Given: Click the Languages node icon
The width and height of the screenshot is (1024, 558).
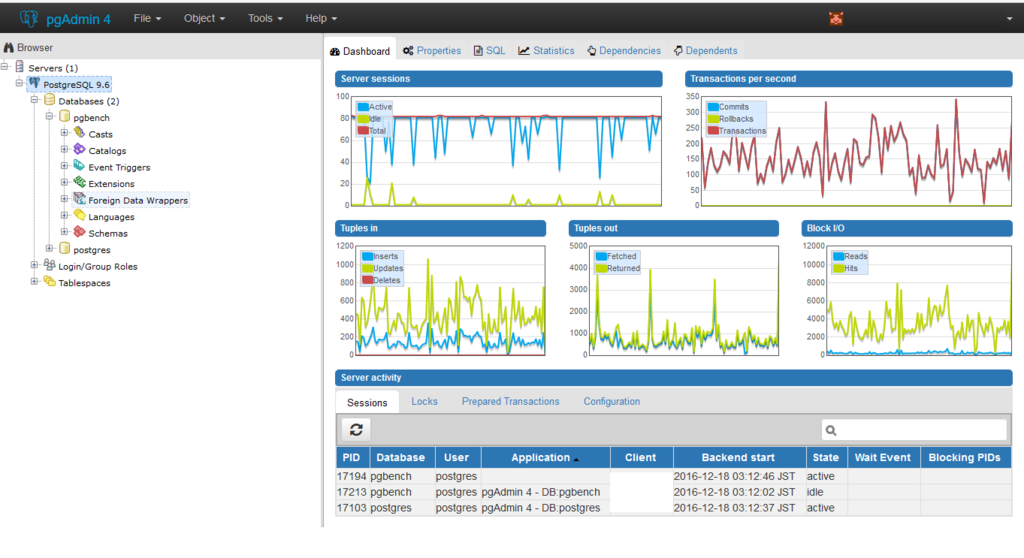Looking at the screenshot, I should [79, 216].
